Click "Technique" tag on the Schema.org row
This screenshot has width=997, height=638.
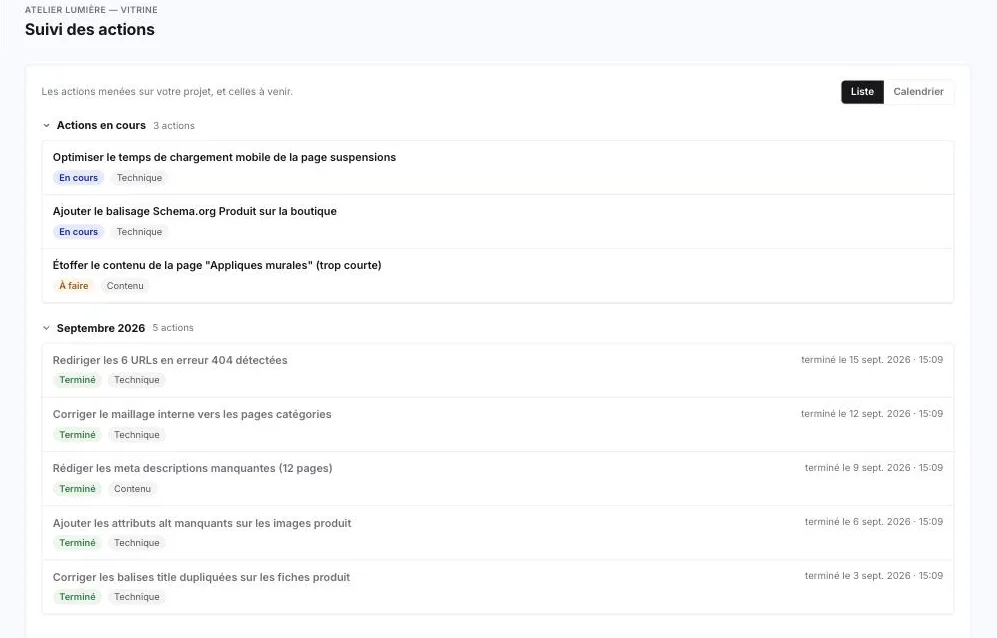[x=139, y=232]
